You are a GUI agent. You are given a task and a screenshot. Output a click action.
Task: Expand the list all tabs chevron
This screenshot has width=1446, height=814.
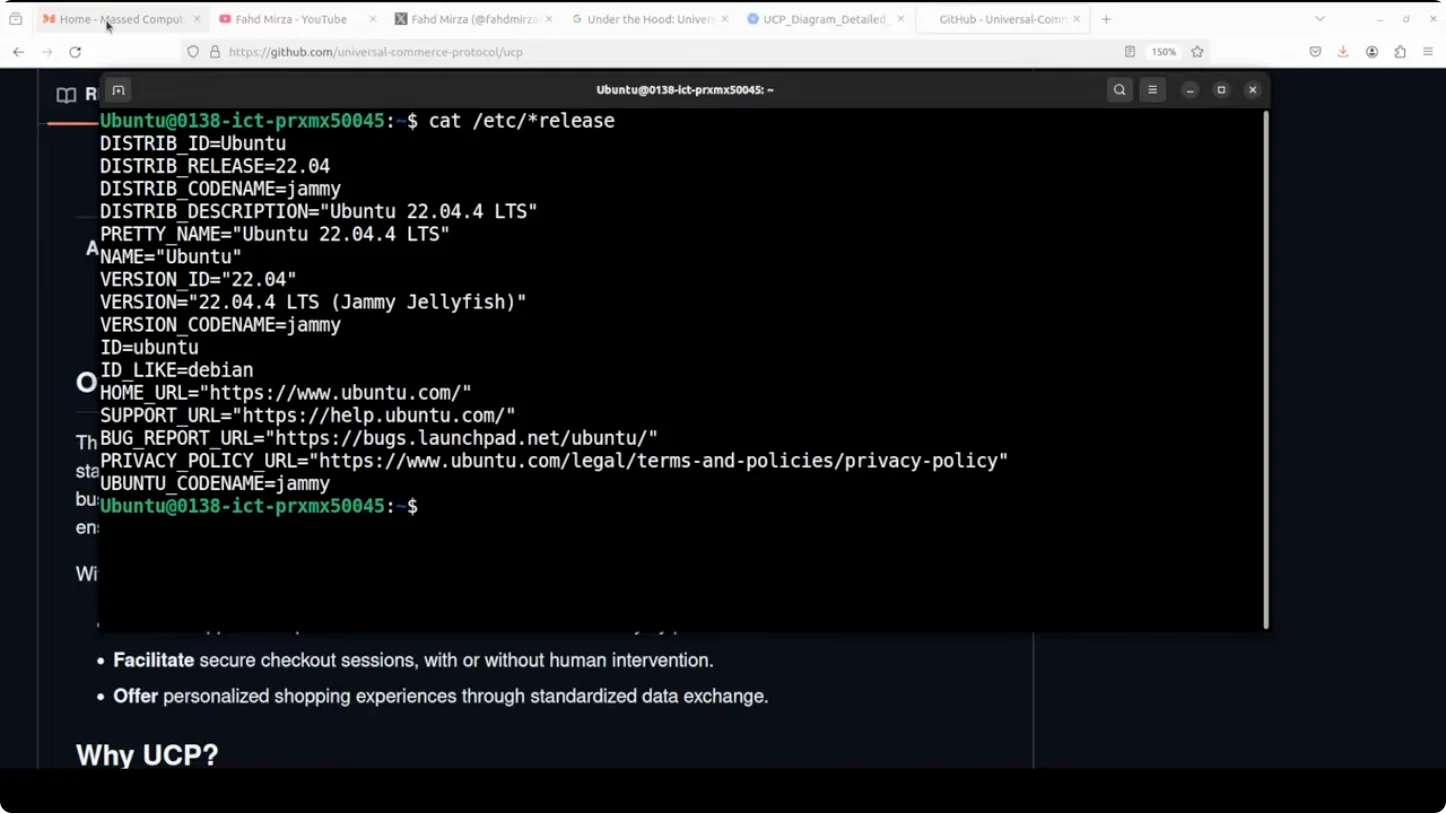coord(1320,19)
